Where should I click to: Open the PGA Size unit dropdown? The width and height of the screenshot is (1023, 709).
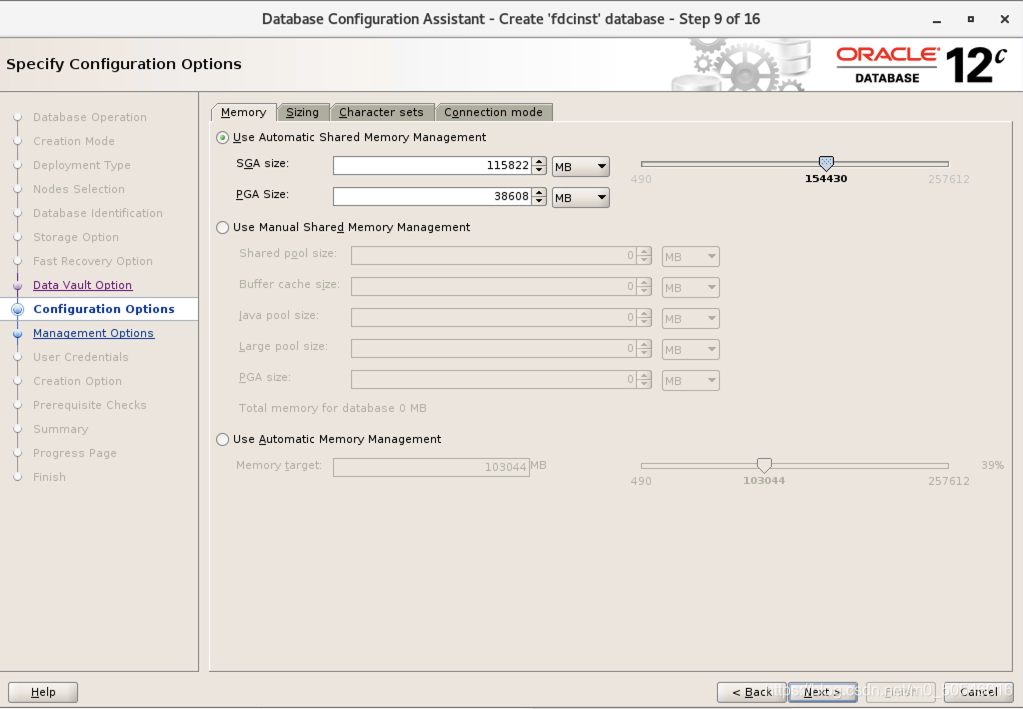coord(581,198)
